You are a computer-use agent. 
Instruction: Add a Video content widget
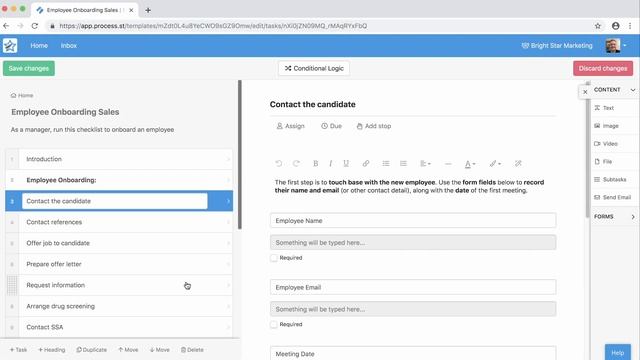pos(606,144)
